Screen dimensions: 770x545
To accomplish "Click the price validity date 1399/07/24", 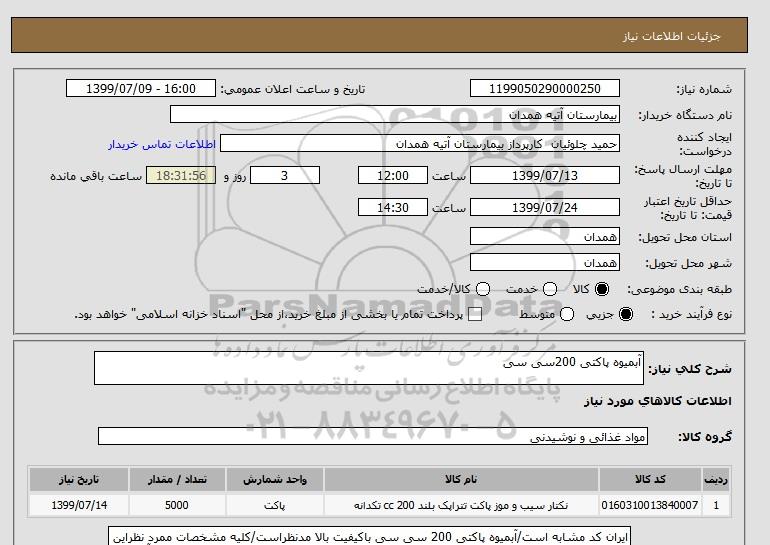I will coord(545,207).
